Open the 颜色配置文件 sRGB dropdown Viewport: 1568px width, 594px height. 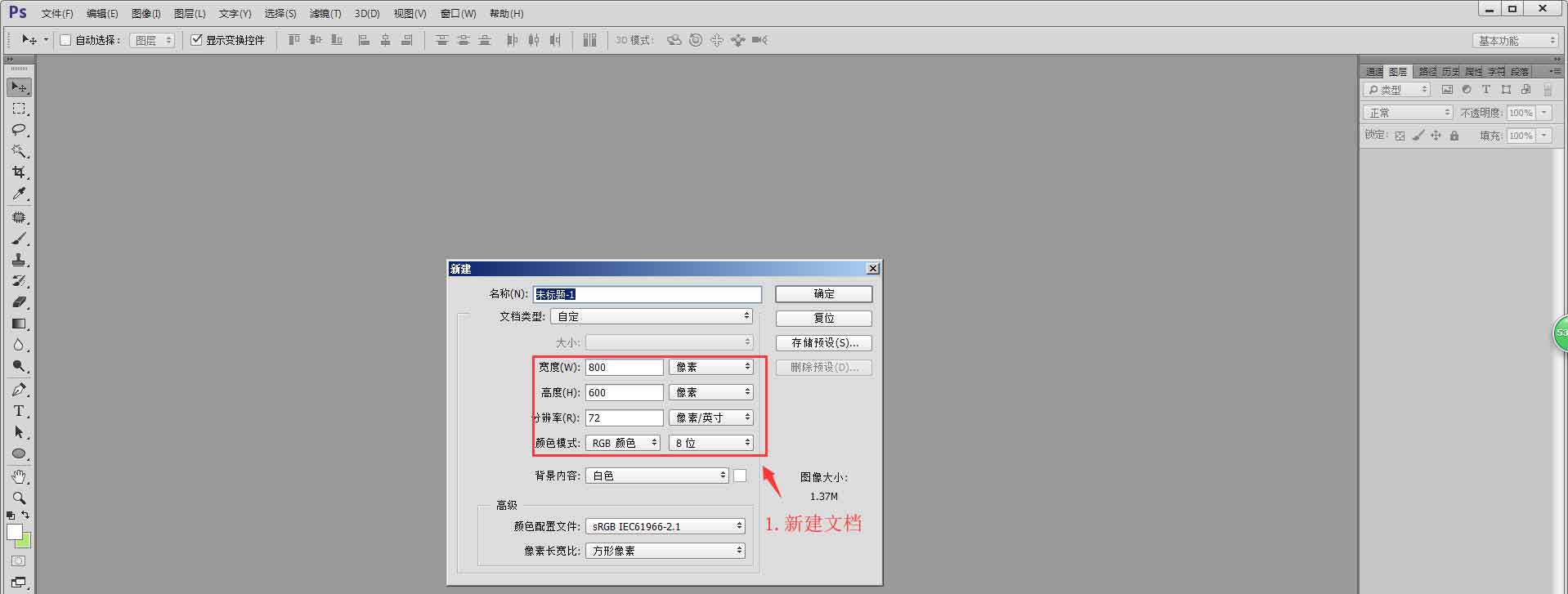pyautogui.click(x=665, y=526)
